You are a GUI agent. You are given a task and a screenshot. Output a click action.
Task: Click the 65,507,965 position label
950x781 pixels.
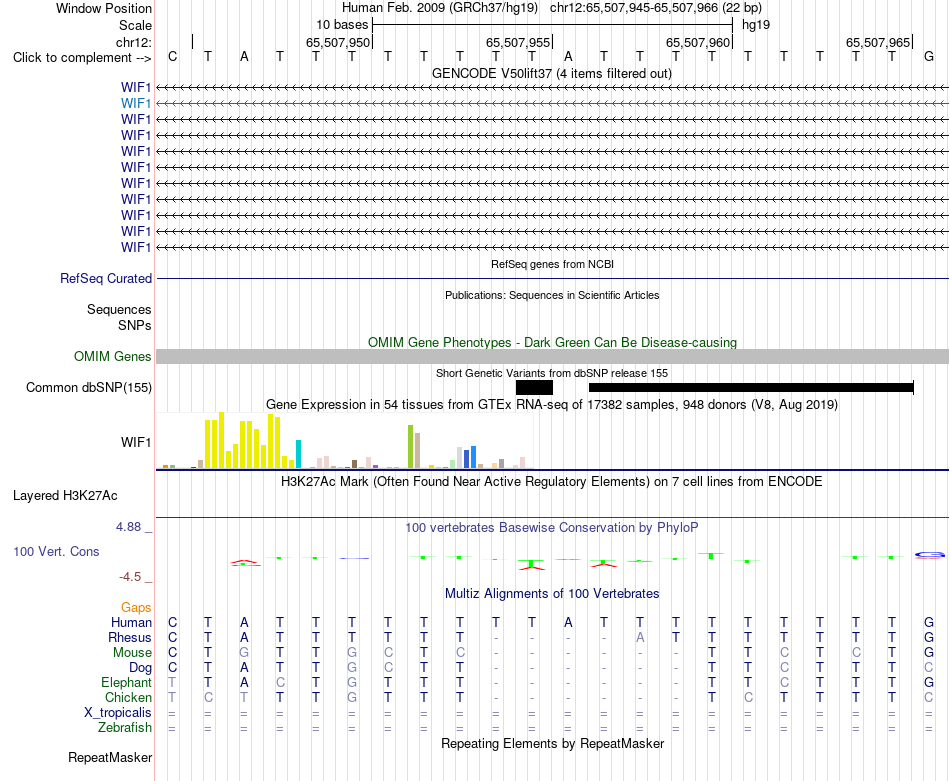878,42
